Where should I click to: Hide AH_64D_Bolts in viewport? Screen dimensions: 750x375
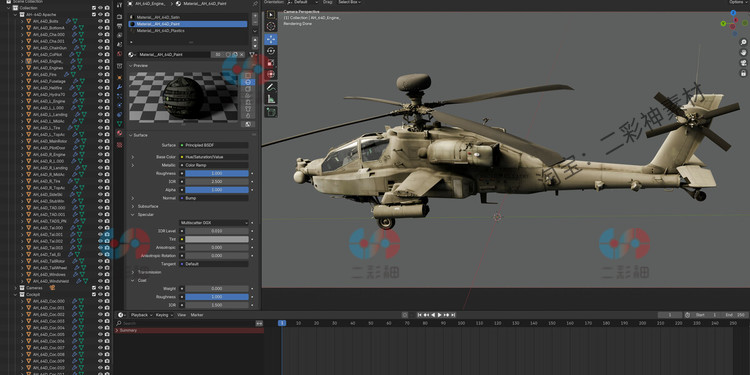pos(100,21)
